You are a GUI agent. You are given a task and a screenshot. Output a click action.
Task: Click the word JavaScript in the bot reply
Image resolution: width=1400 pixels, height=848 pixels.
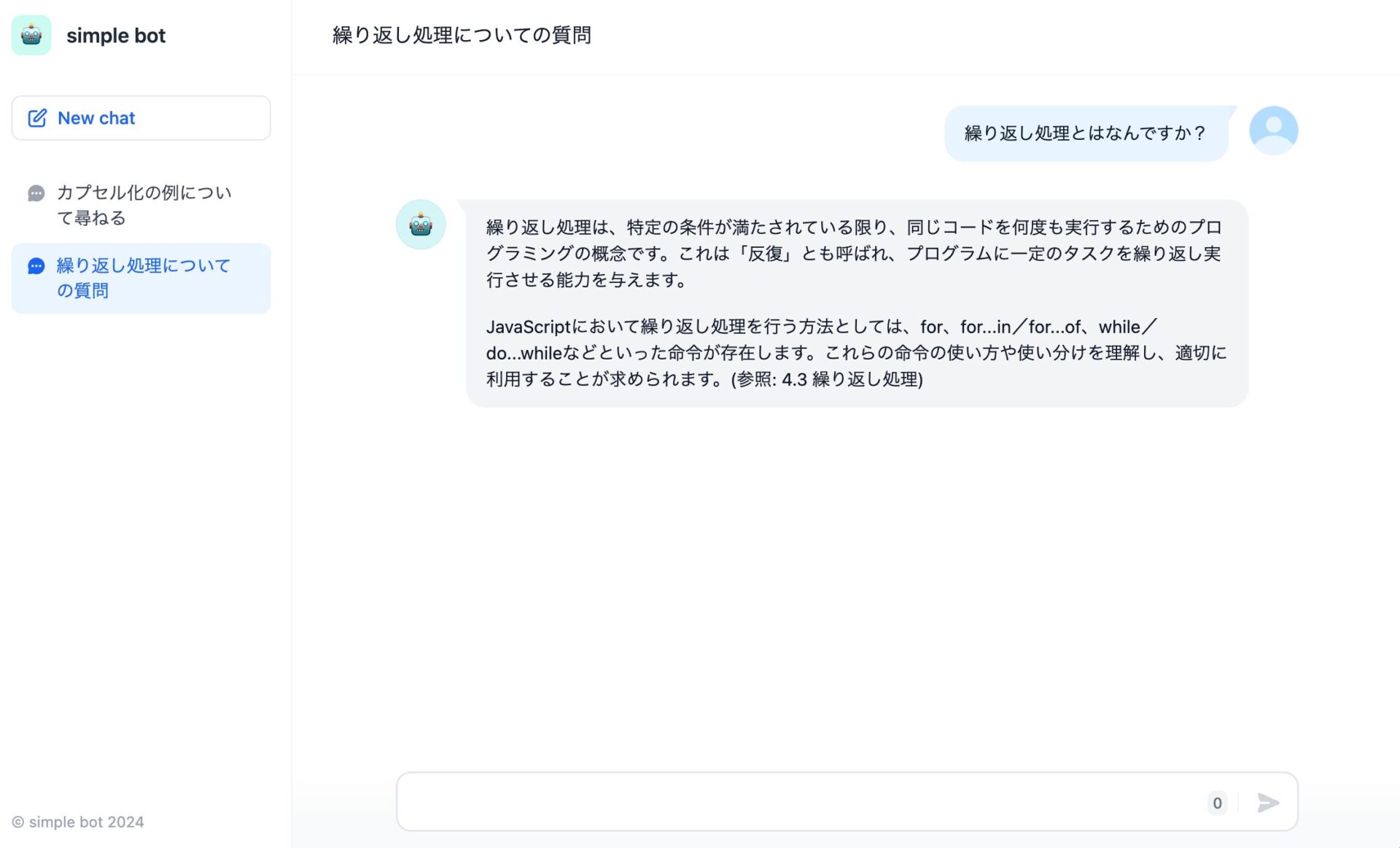[x=528, y=327]
